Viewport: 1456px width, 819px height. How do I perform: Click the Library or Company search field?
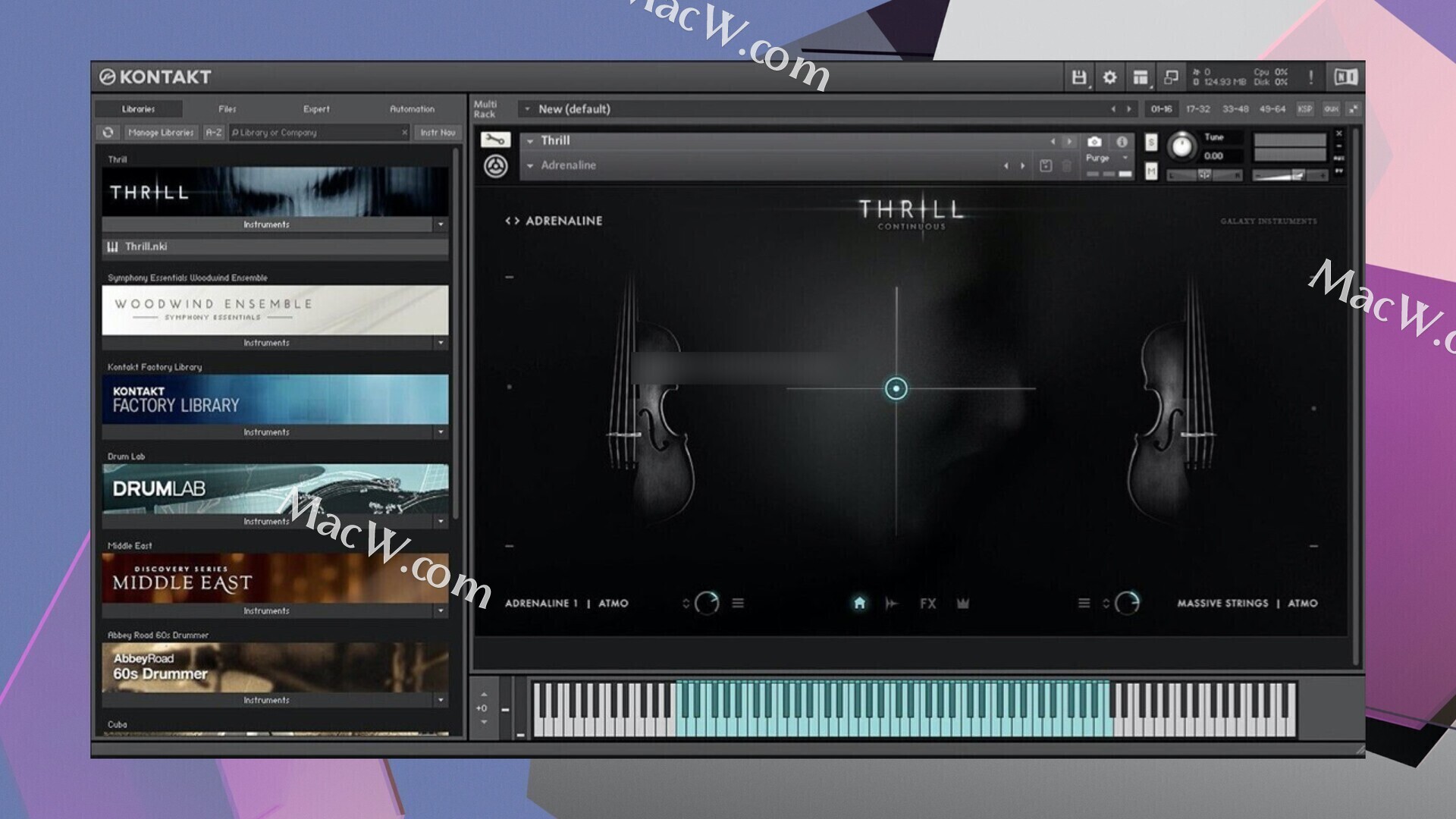coord(319,133)
